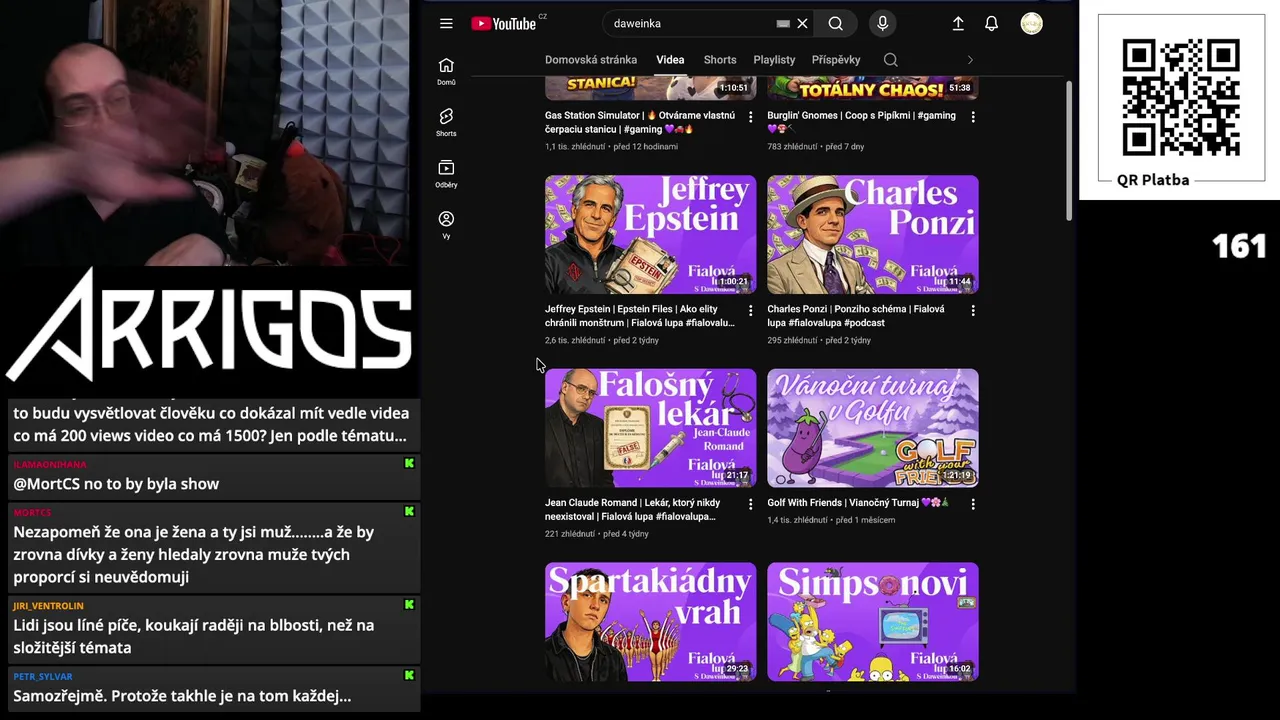The width and height of the screenshot is (1280, 720).
Task: Click username JIRI_VENTROLIN in chat
Action: [48, 605]
